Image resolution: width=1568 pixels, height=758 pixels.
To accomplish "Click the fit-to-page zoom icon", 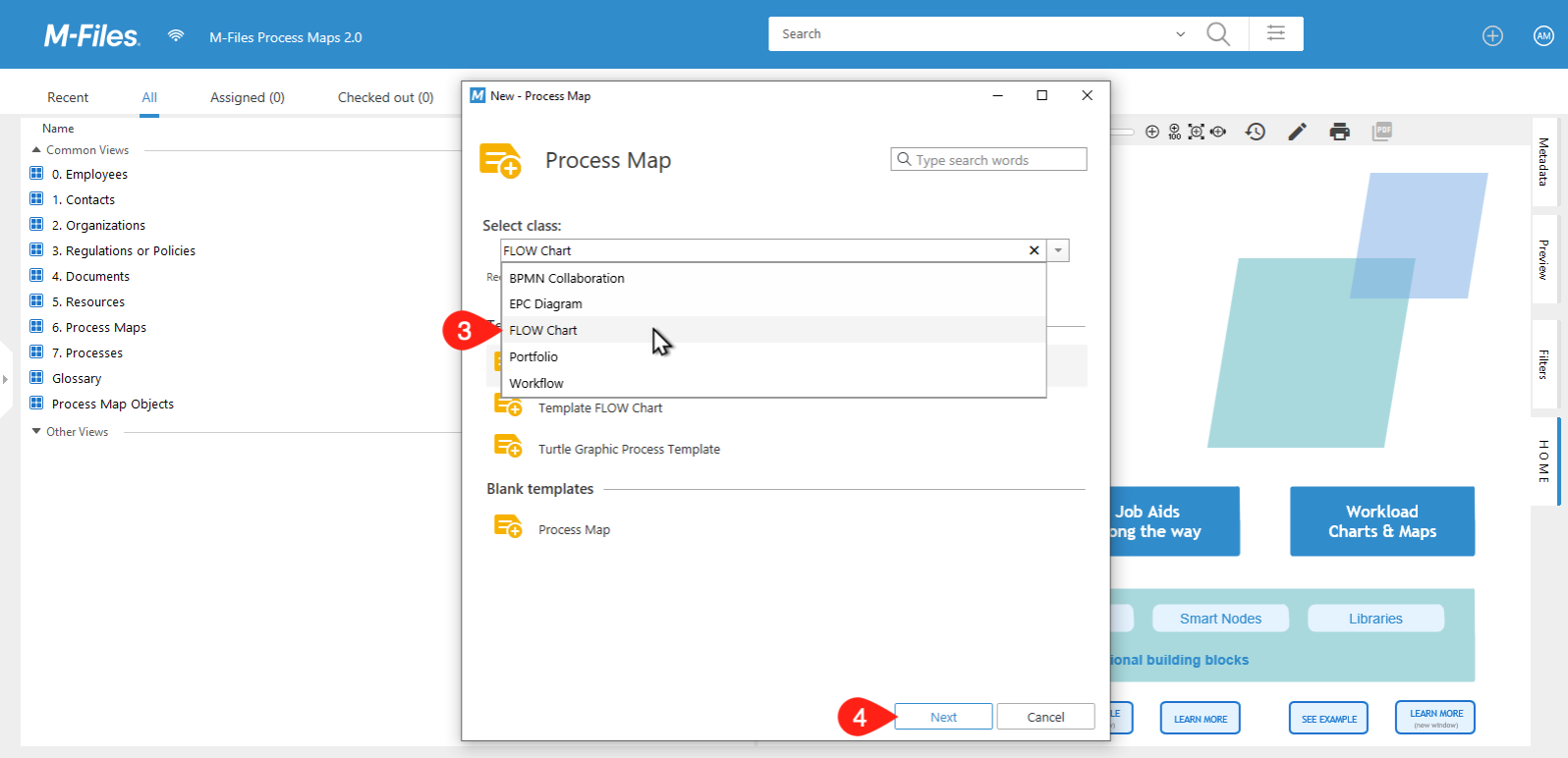I will 1196,132.
